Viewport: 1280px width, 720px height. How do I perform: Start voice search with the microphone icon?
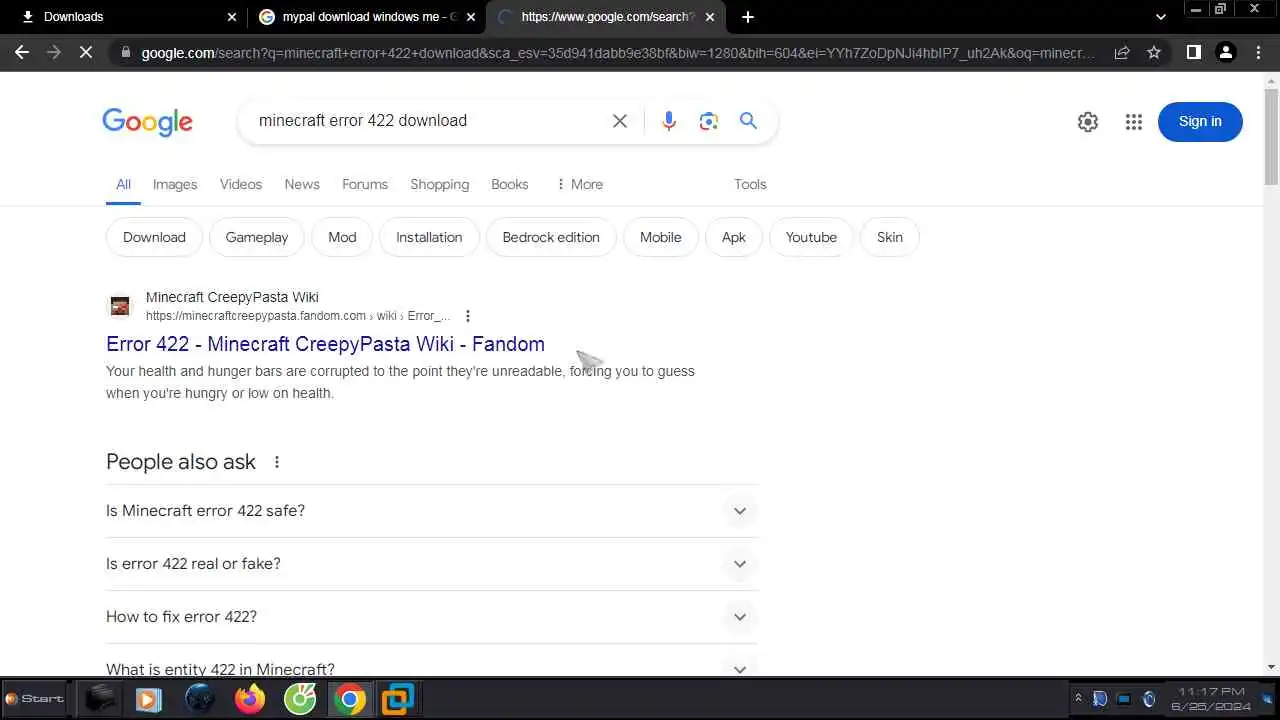pos(669,121)
